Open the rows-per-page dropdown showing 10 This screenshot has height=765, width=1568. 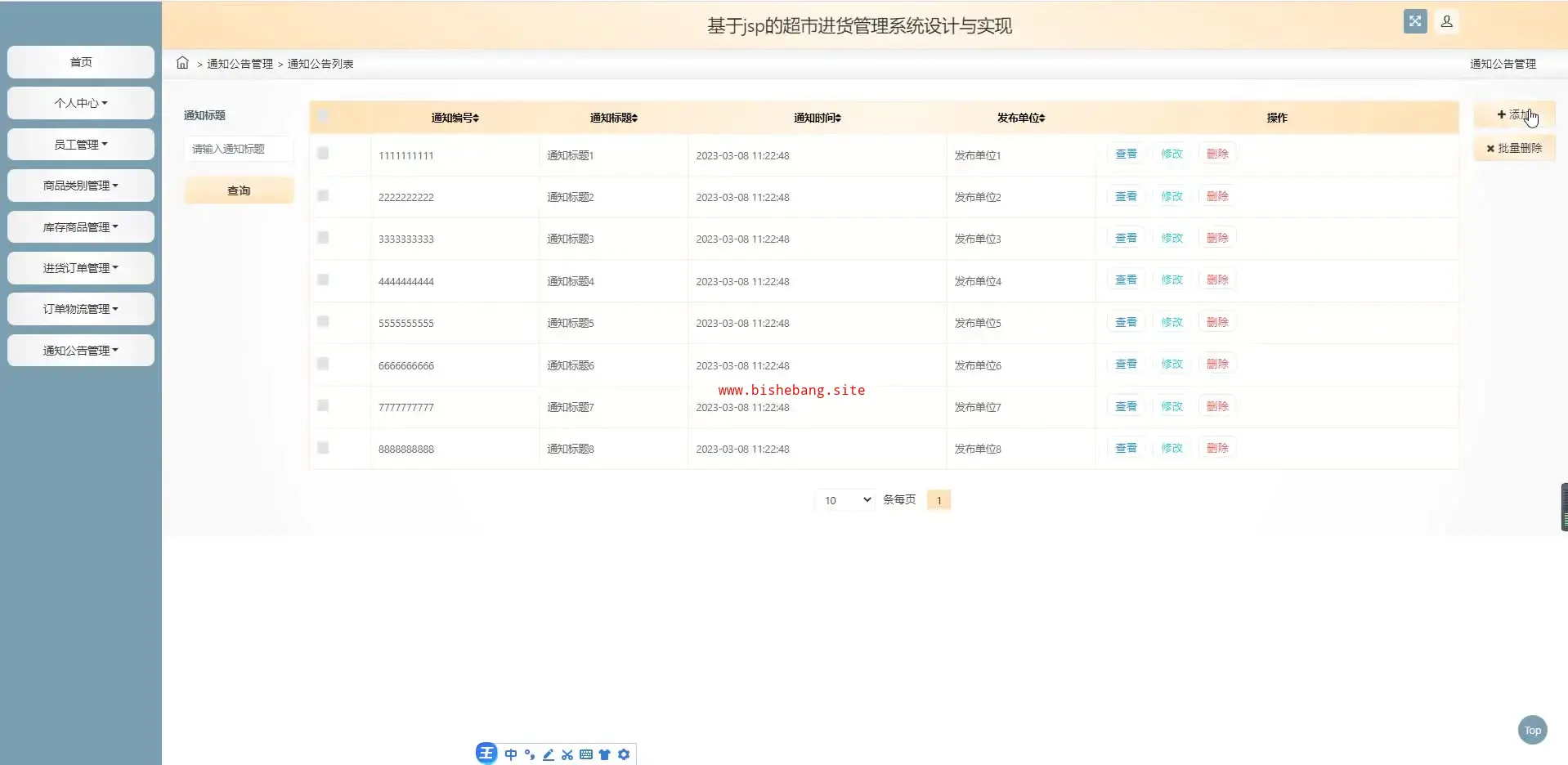pos(845,500)
